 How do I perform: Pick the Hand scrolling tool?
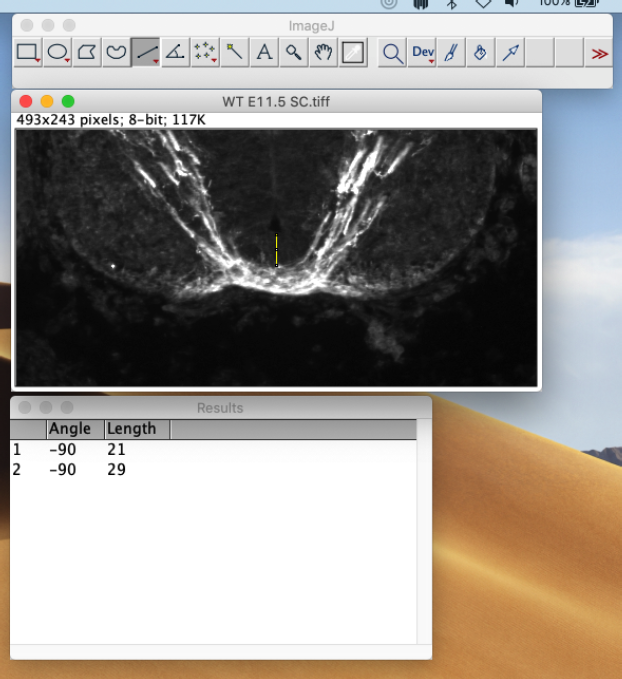[x=322, y=52]
